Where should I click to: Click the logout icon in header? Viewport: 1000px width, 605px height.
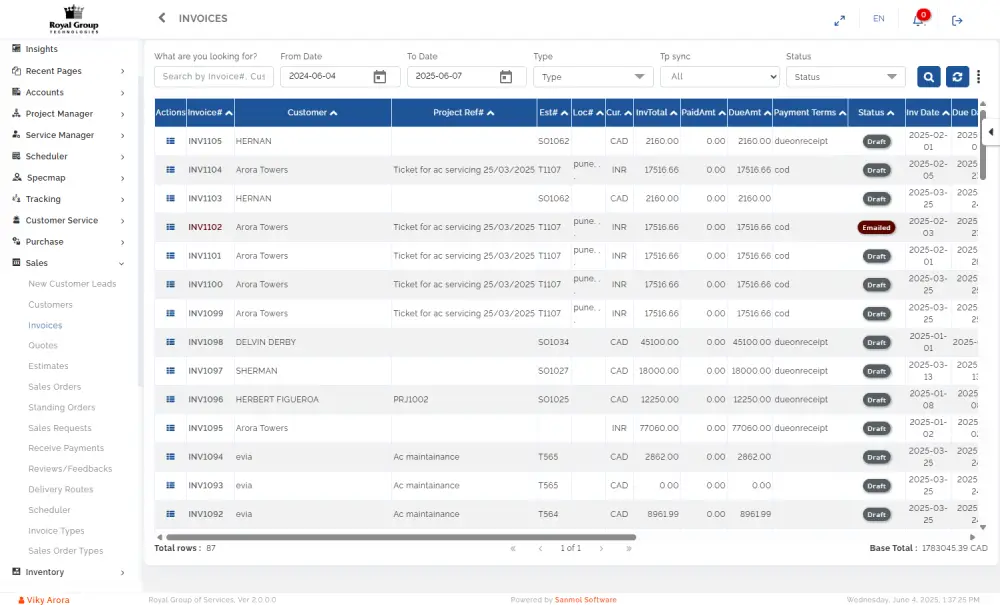(957, 20)
